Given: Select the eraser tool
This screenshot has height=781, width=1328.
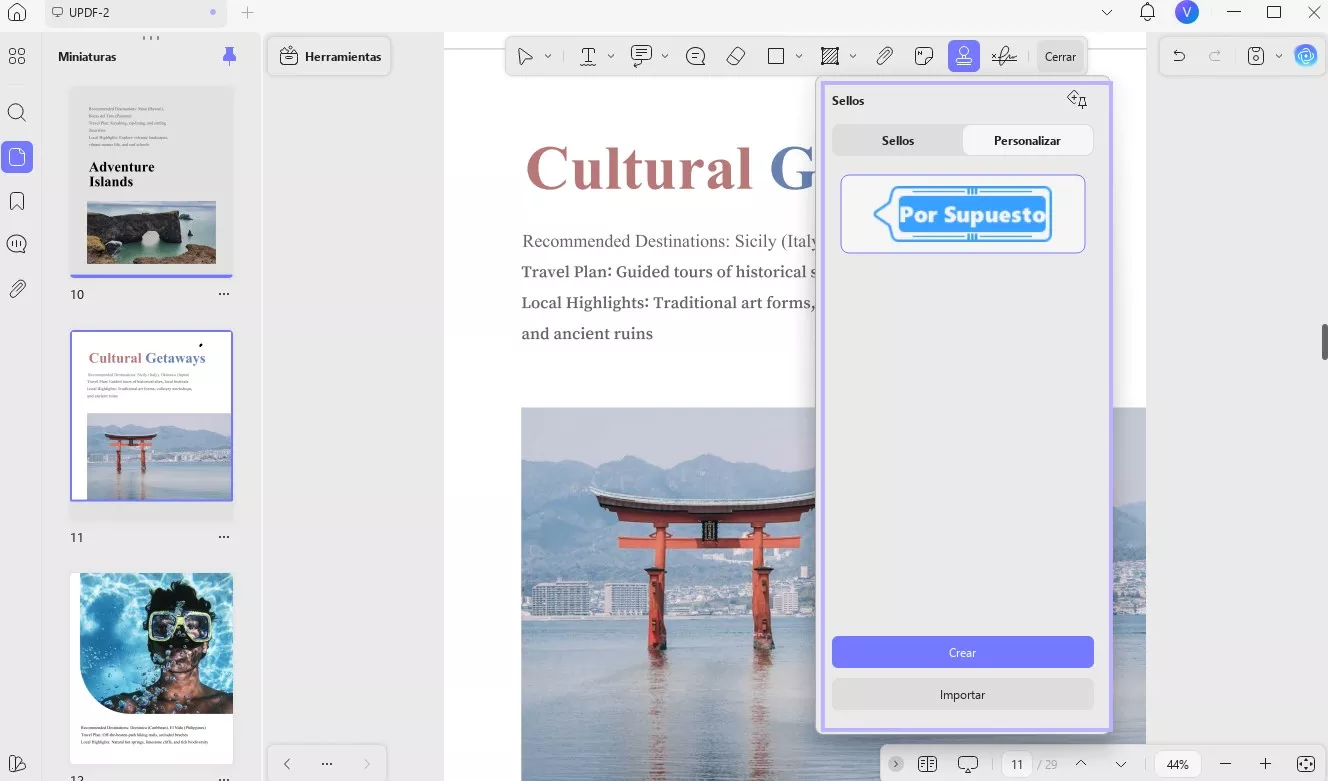Looking at the screenshot, I should click(736, 57).
